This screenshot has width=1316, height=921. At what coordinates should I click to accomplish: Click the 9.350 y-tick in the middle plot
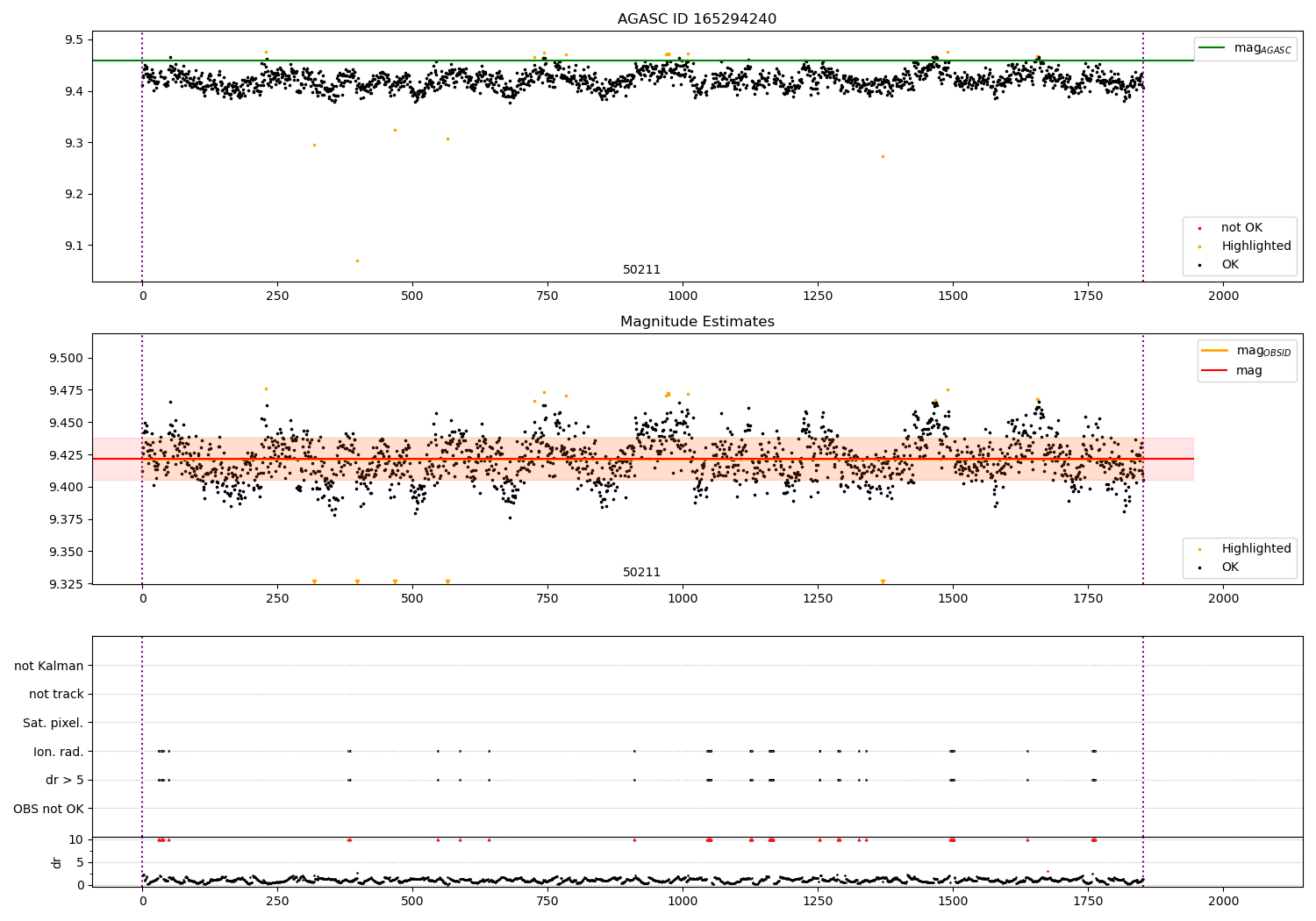point(66,553)
